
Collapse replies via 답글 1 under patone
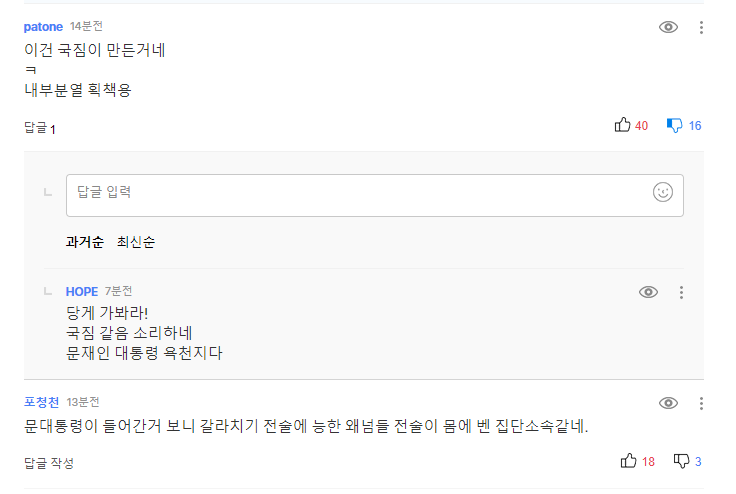pyautogui.click(x=40, y=128)
